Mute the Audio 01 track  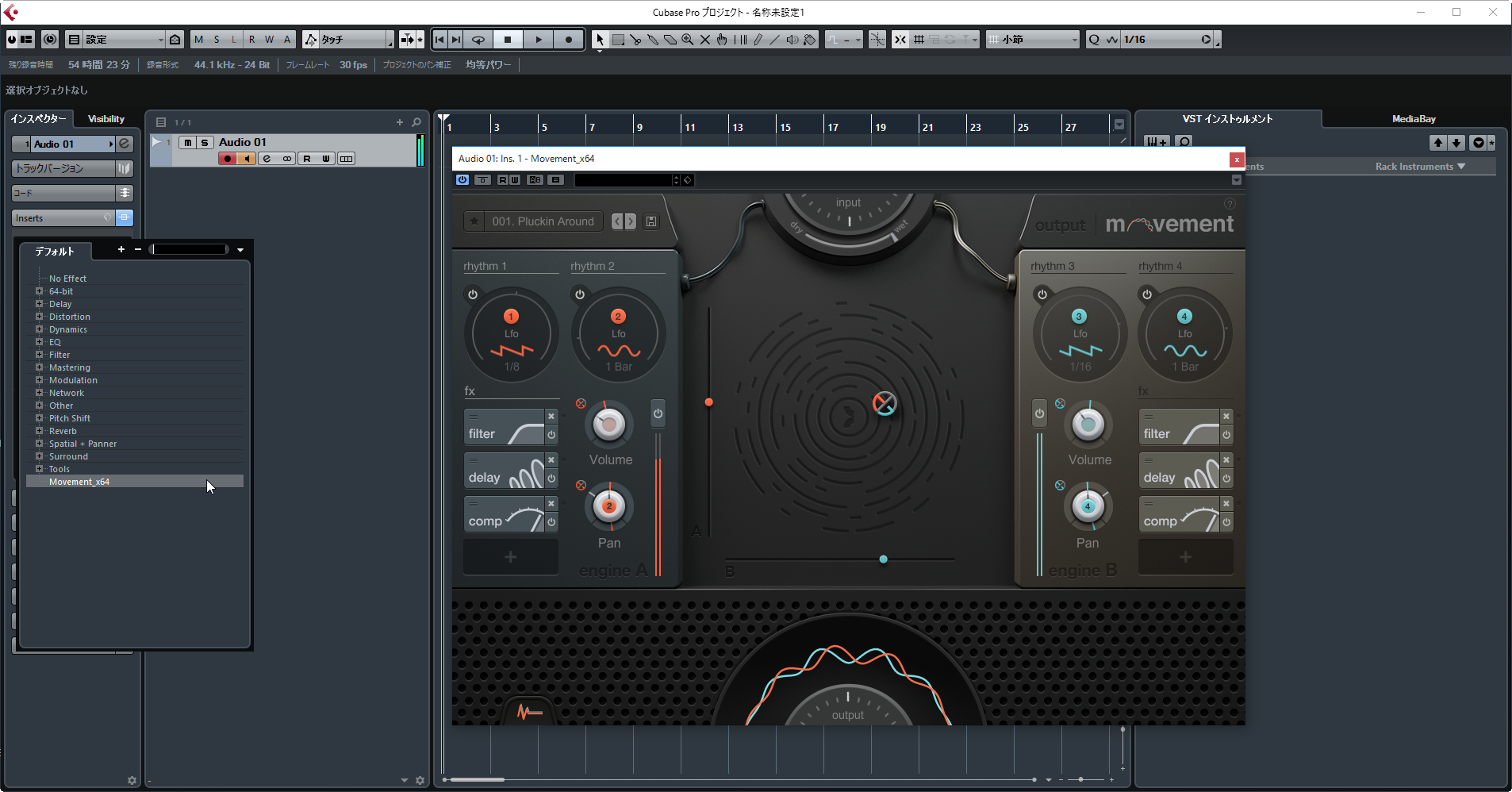point(188,142)
